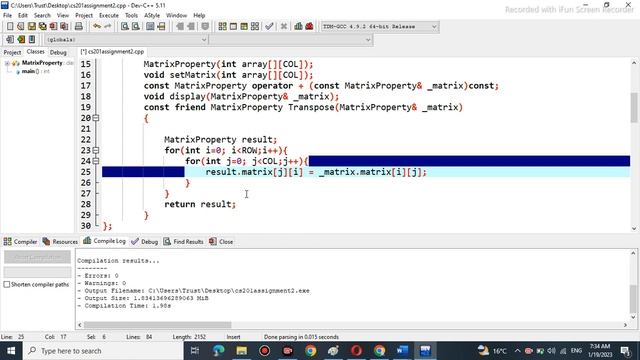Click the Syntax Check checkmark icon
This screenshot has width=640, height=360.
[269, 27]
